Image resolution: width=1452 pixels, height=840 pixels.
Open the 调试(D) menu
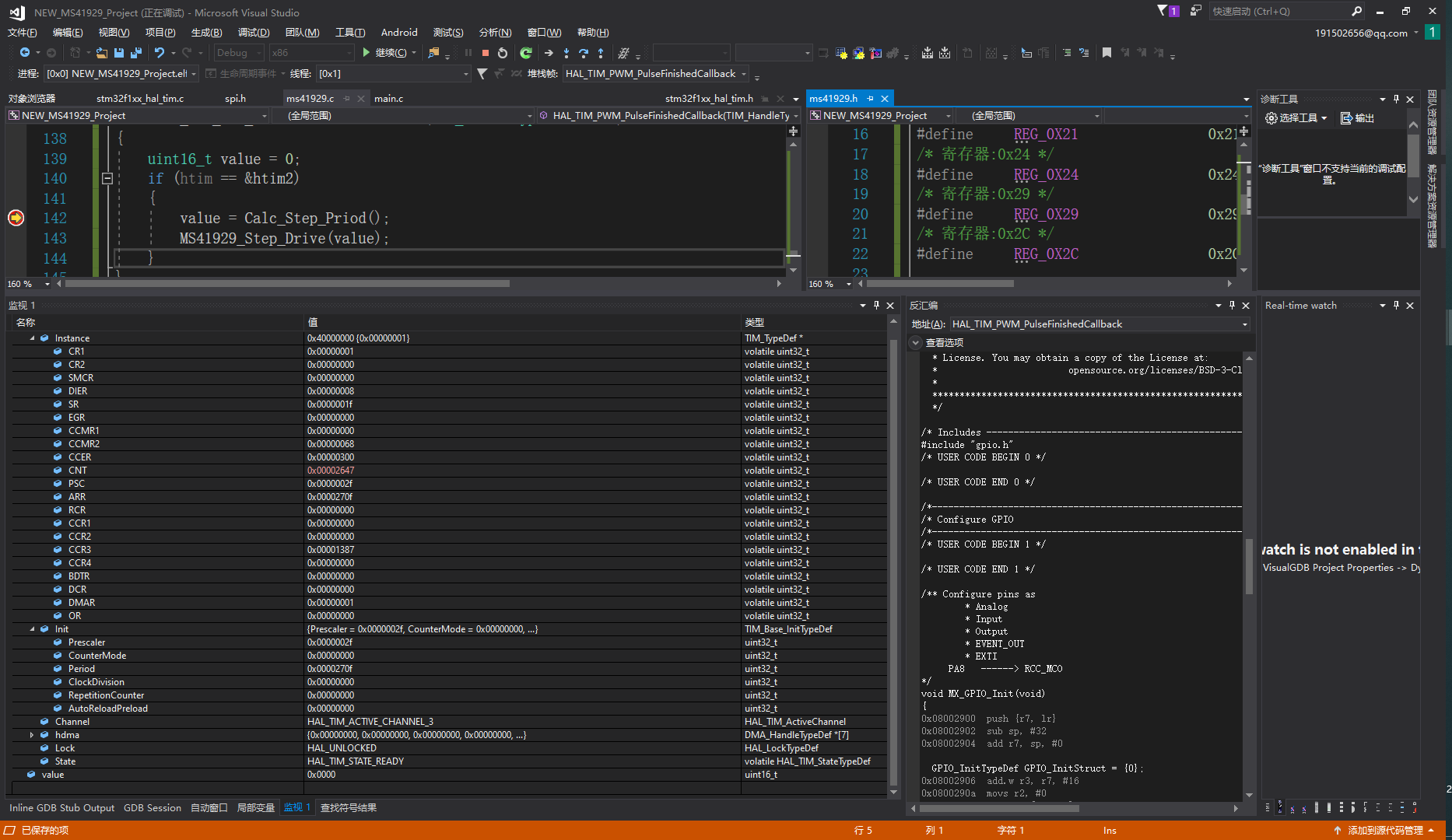pyautogui.click(x=253, y=32)
